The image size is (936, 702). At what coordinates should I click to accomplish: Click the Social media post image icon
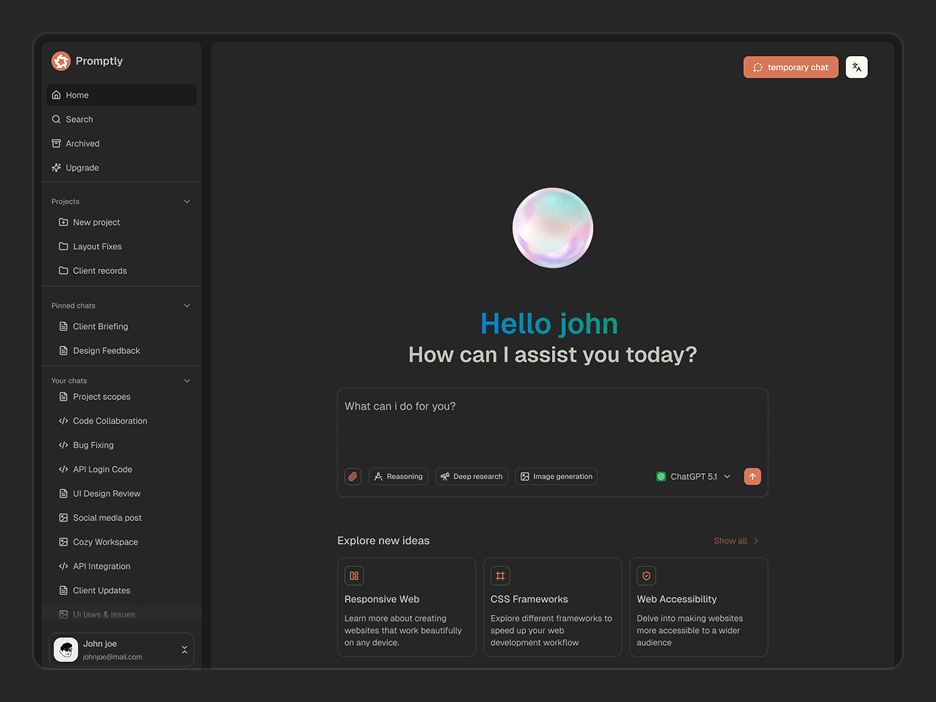pos(63,518)
